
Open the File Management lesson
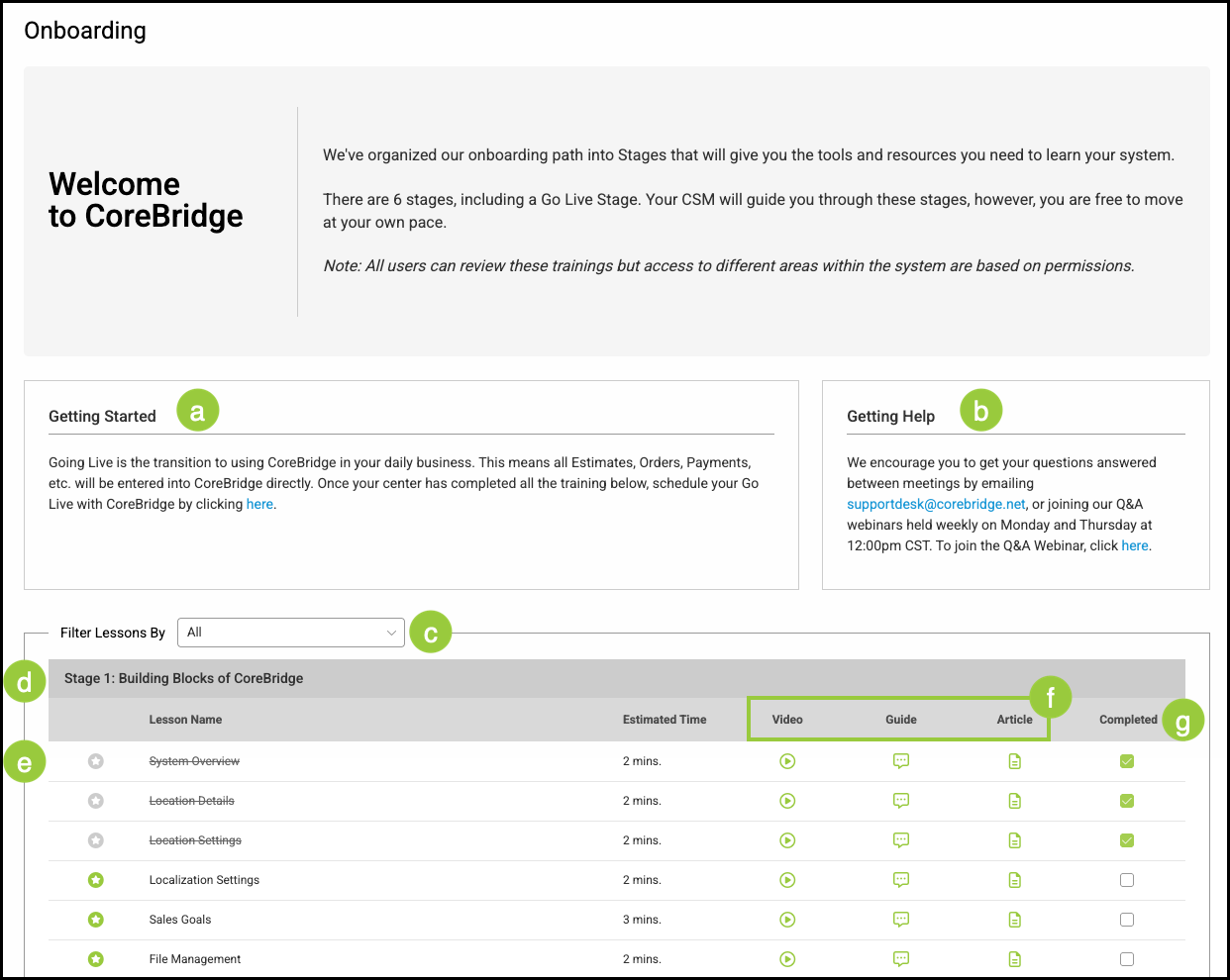pos(195,959)
